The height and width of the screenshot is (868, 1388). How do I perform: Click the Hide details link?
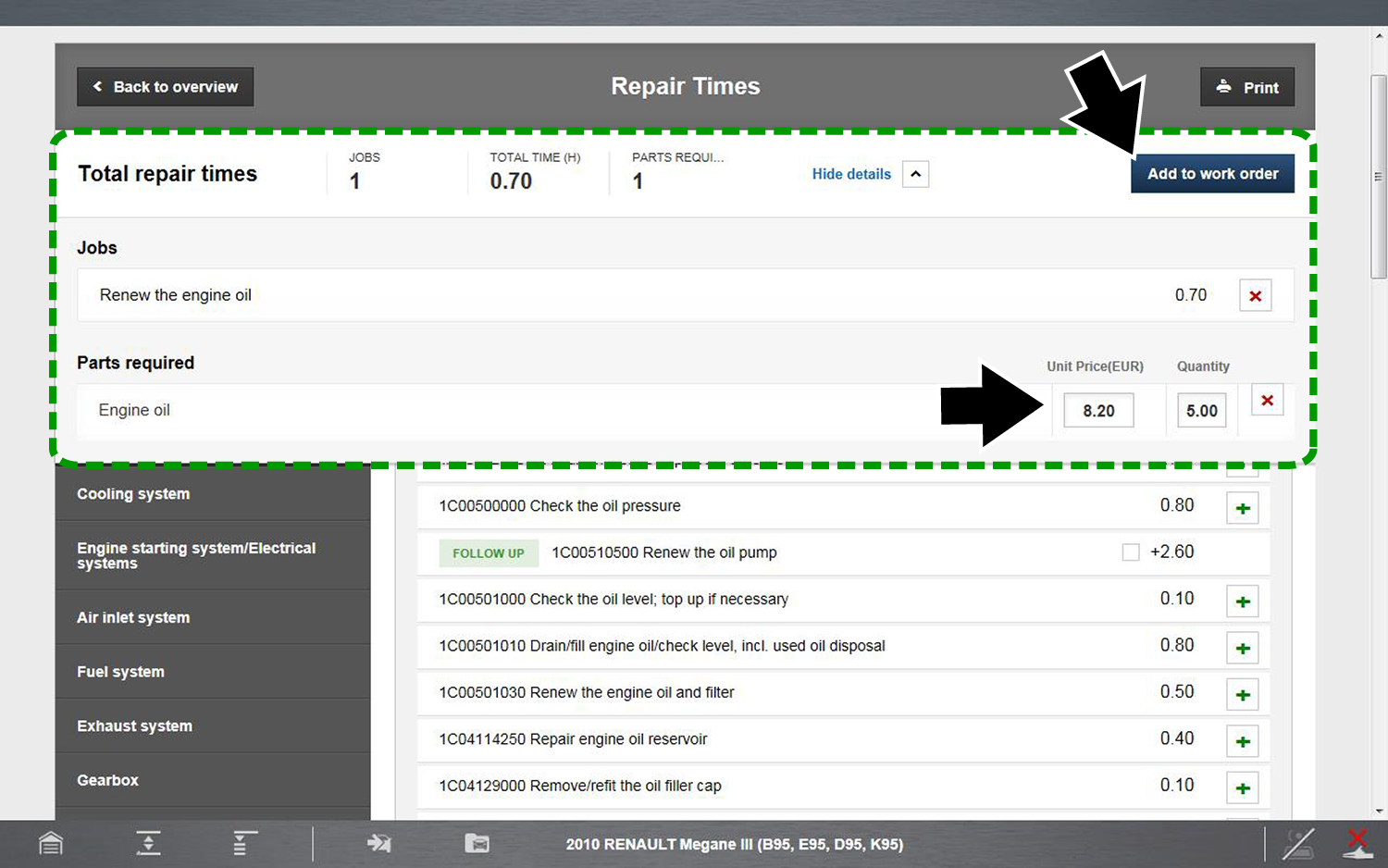850,174
